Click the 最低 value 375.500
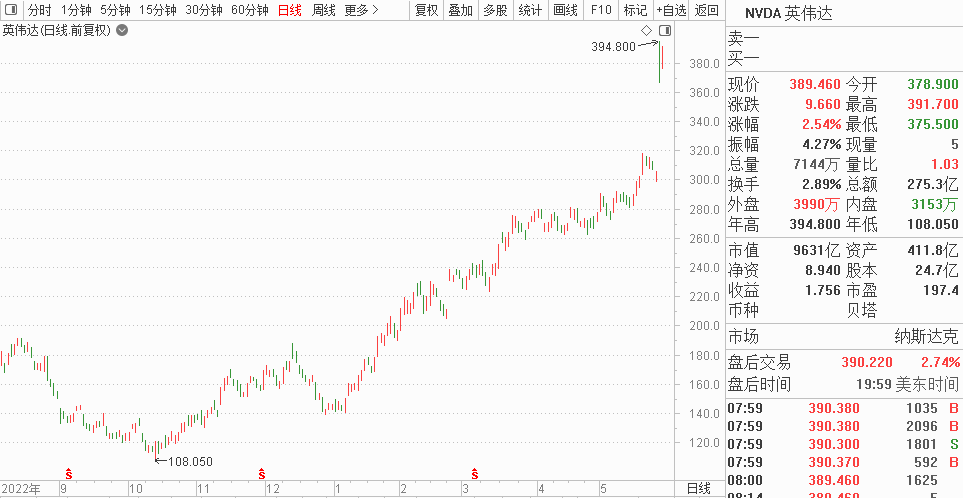963x498 pixels. (933, 124)
